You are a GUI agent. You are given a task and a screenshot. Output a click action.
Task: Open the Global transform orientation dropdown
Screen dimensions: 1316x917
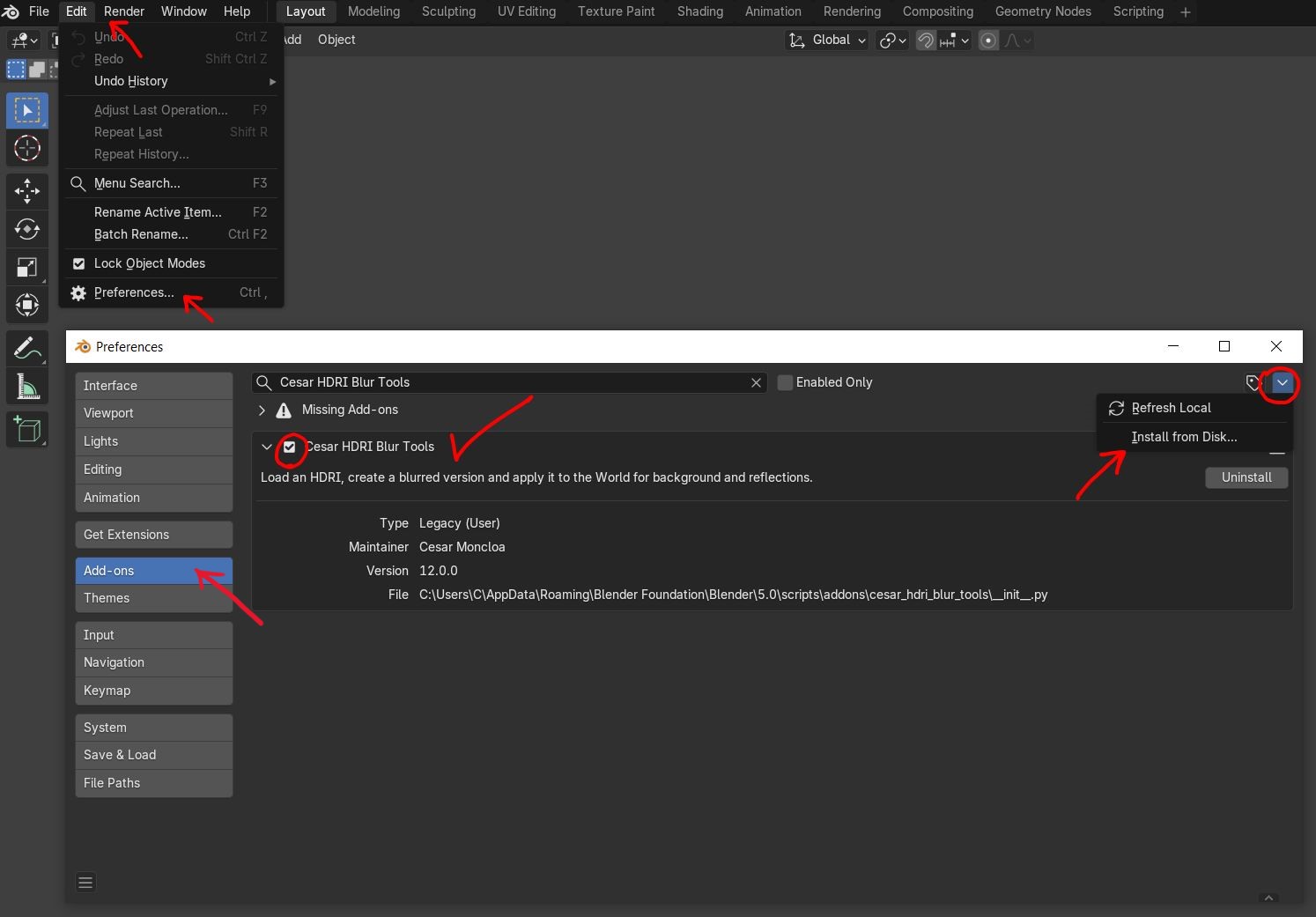[x=827, y=41]
